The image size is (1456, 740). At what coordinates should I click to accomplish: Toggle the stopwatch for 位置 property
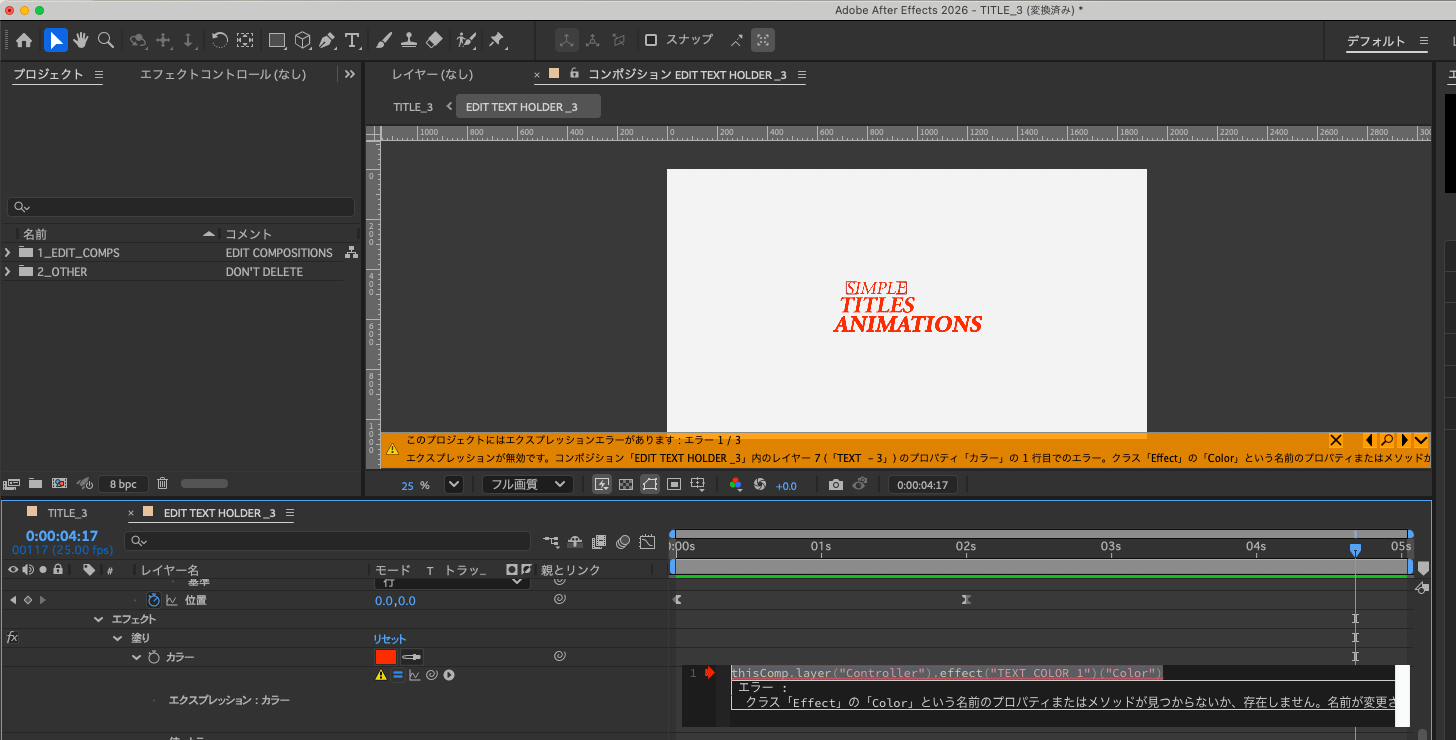click(x=154, y=600)
